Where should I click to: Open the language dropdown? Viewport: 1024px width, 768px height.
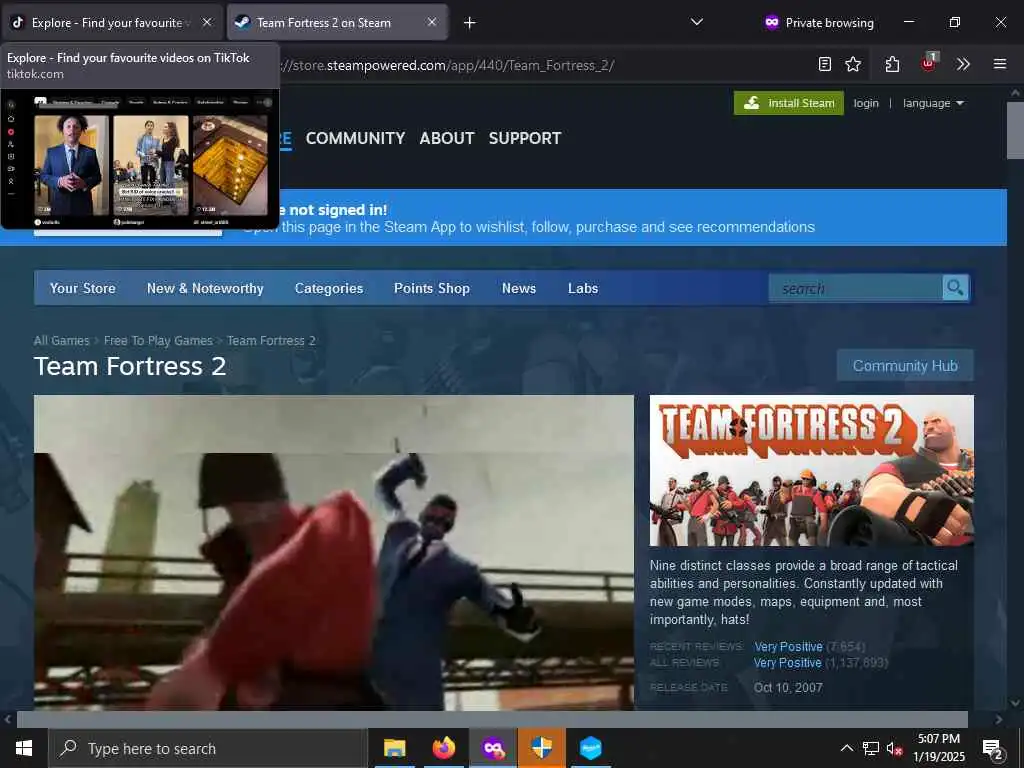pyautogui.click(x=933, y=103)
